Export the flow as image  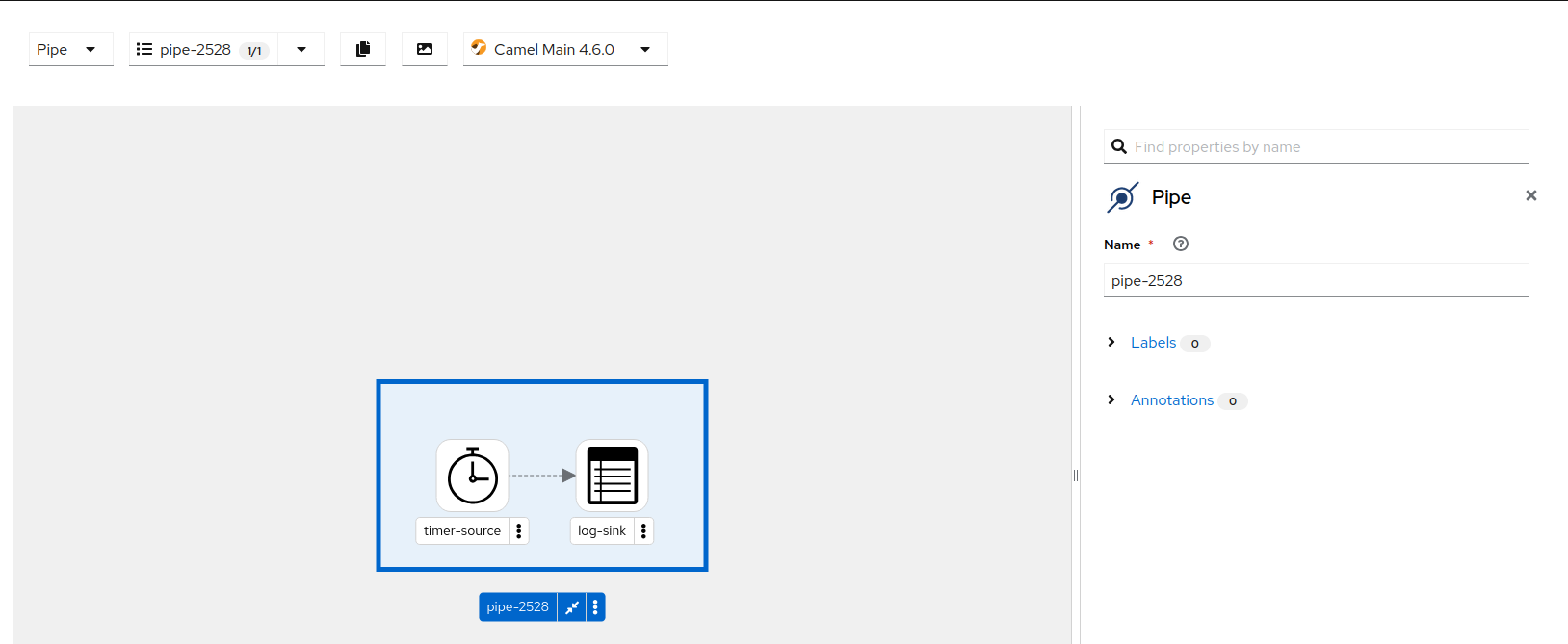coord(425,49)
